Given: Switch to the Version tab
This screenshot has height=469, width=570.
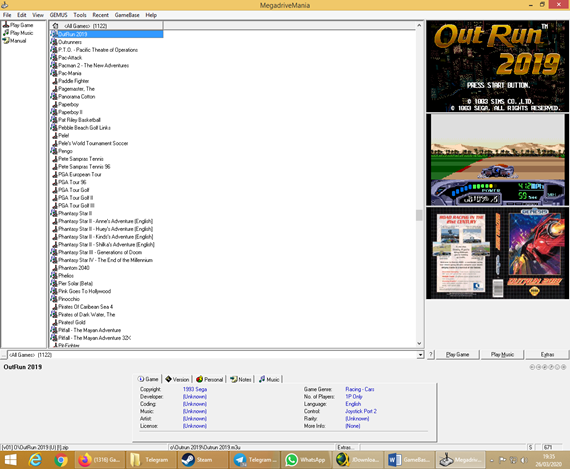Looking at the screenshot, I should 177,379.
